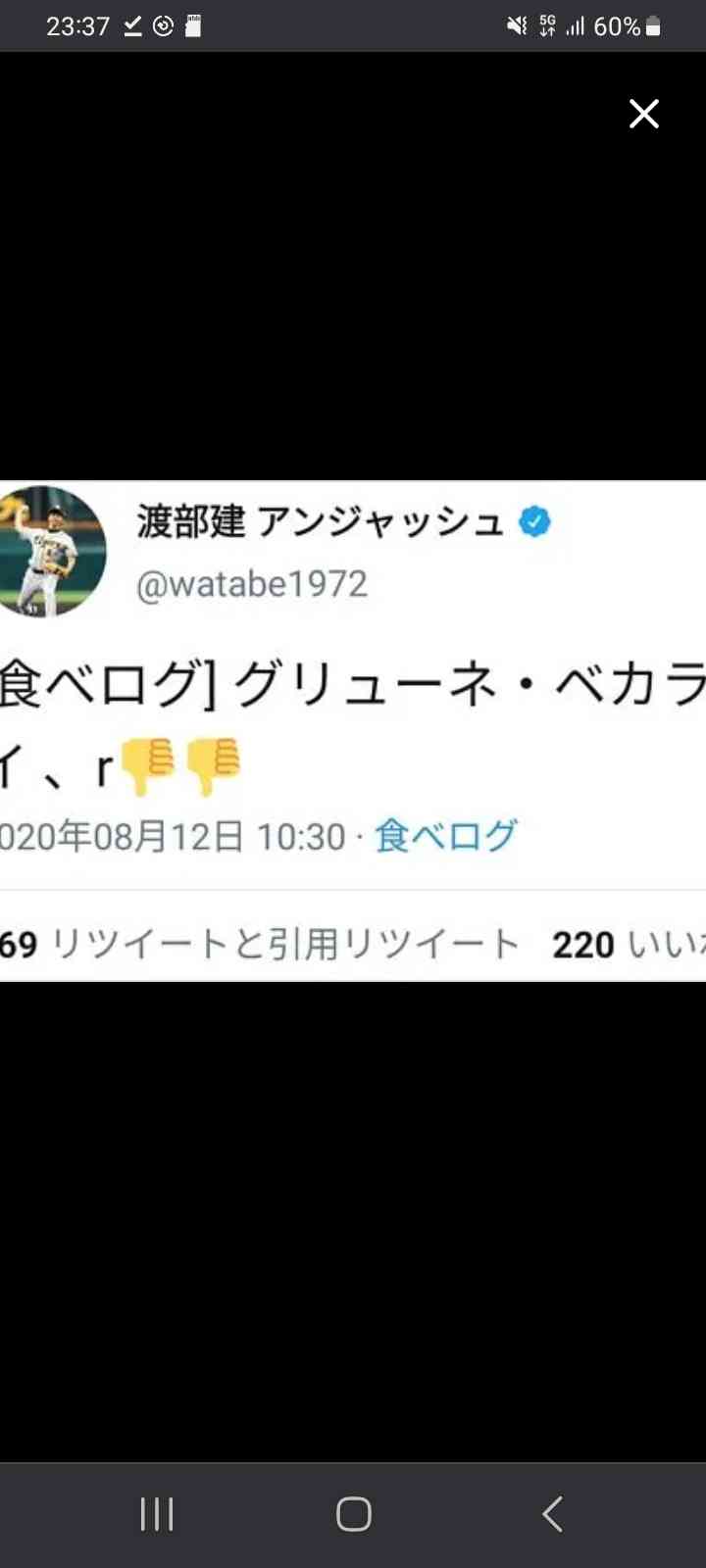Tap the battery icon in status bar

point(654,26)
